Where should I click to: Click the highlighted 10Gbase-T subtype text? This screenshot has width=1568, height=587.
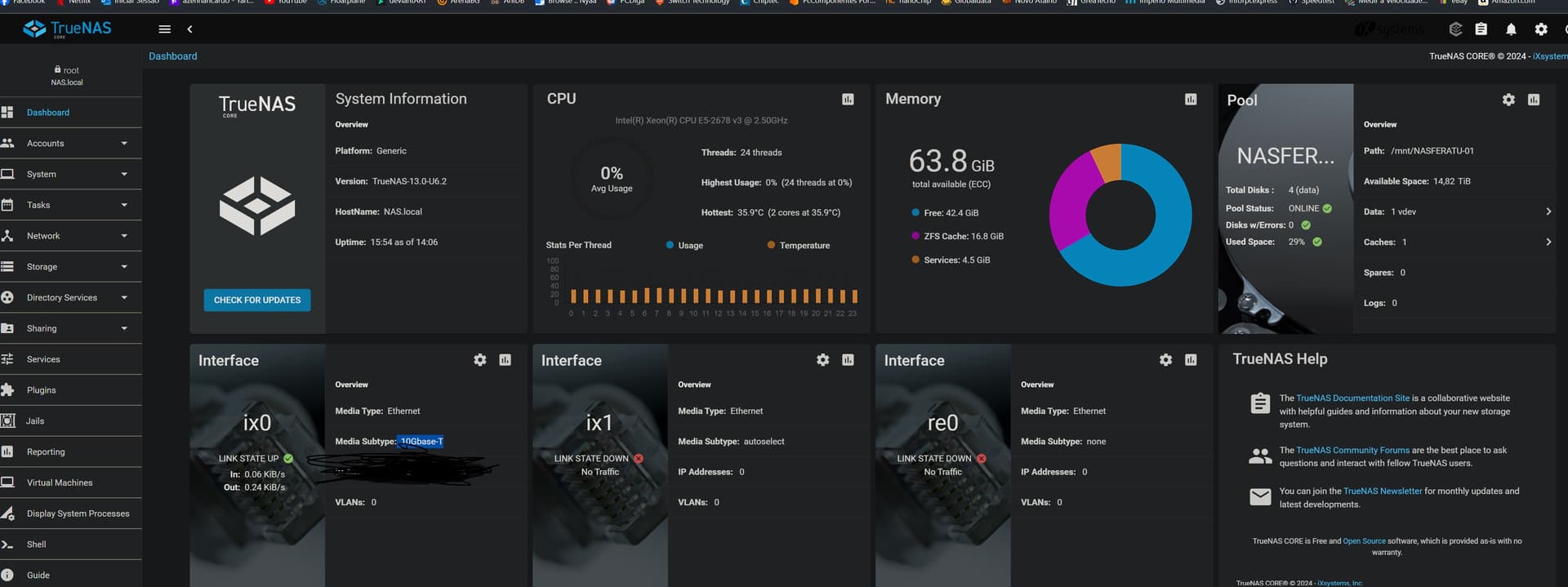421,442
